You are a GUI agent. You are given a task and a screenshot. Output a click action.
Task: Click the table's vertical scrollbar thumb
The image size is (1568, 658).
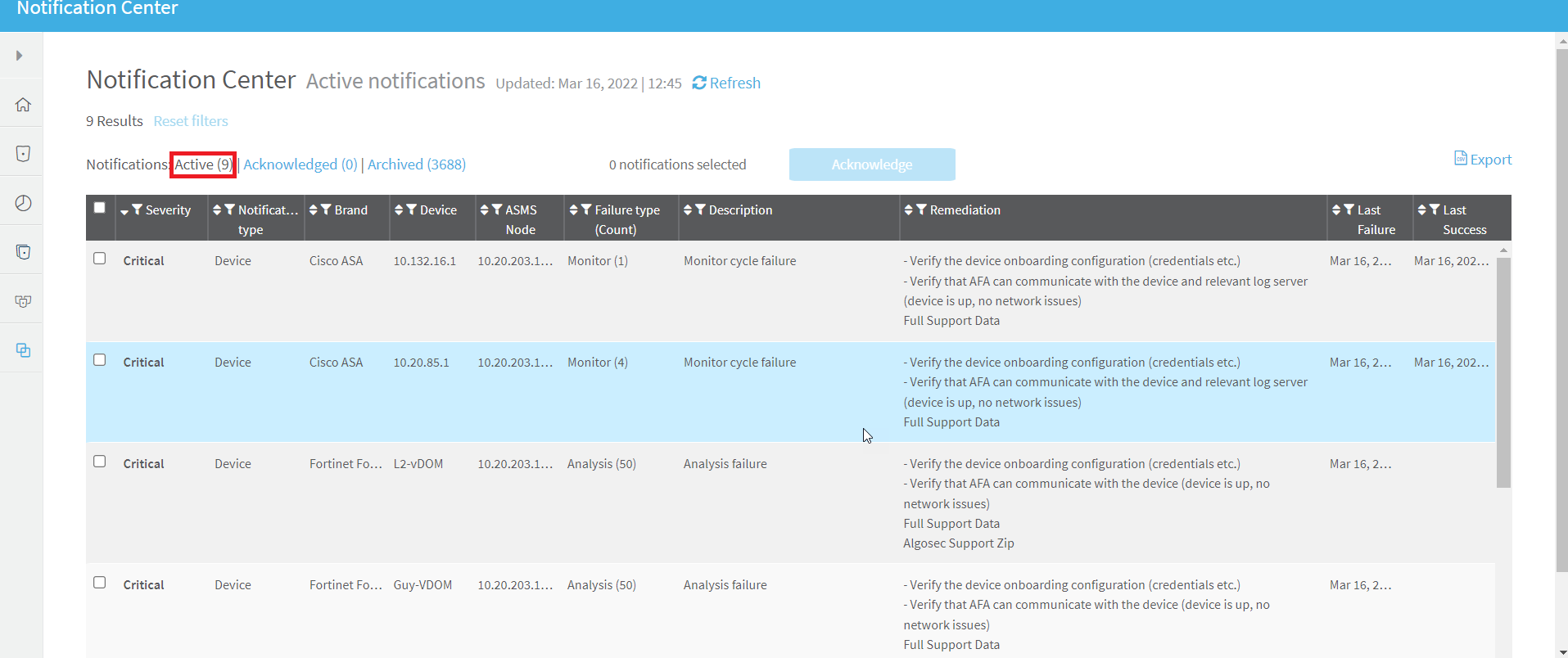pyautogui.click(x=1503, y=372)
